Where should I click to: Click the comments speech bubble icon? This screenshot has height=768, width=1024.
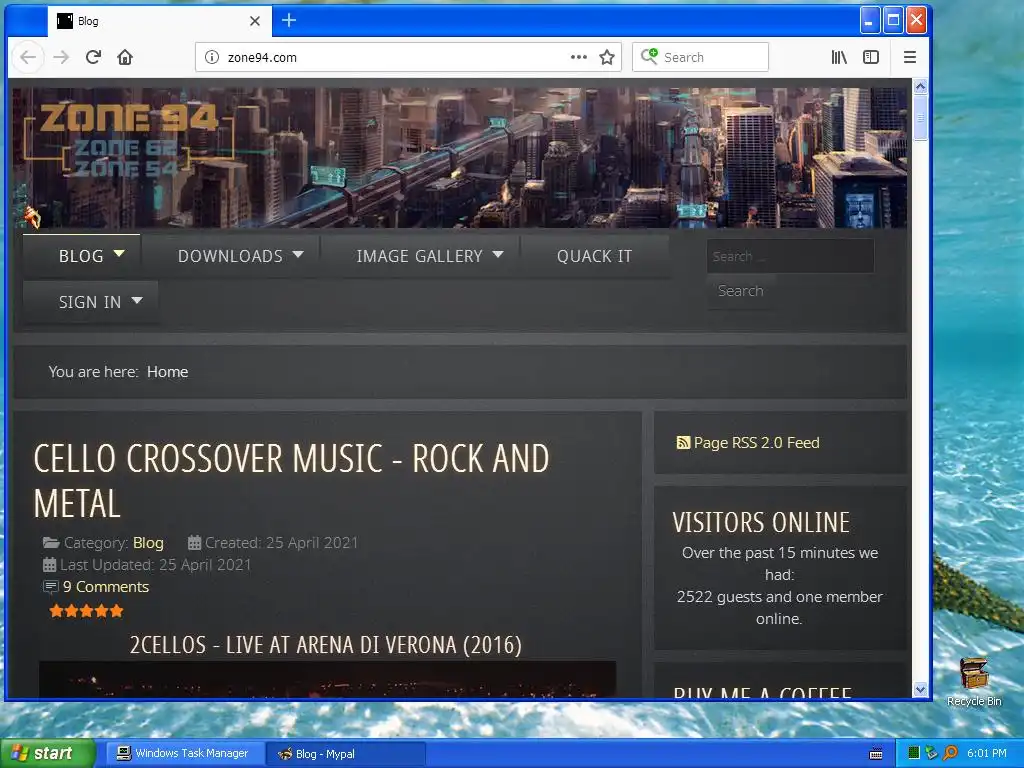click(x=50, y=586)
